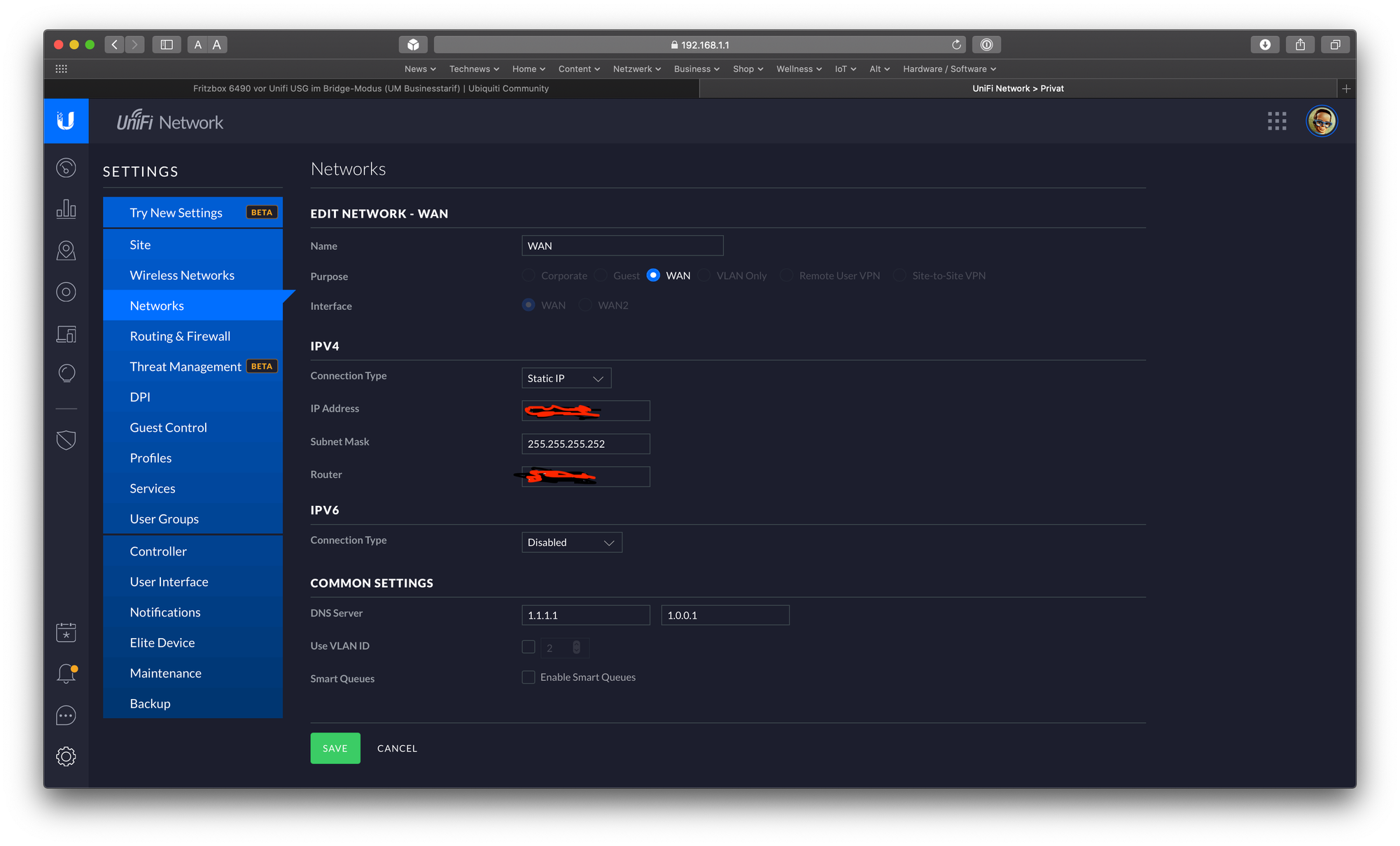Go to Routing & Firewall settings
This screenshot has width=1400, height=846.
180,336
